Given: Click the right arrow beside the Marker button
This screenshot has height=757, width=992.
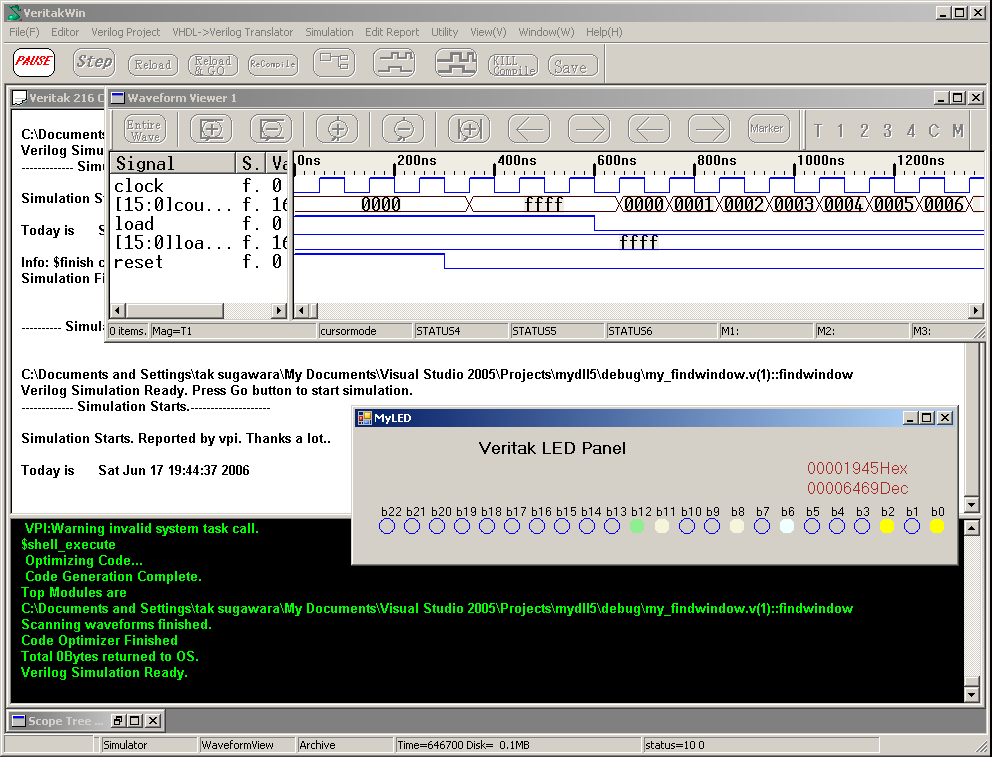Looking at the screenshot, I should pyautogui.click(x=709, y=129).
